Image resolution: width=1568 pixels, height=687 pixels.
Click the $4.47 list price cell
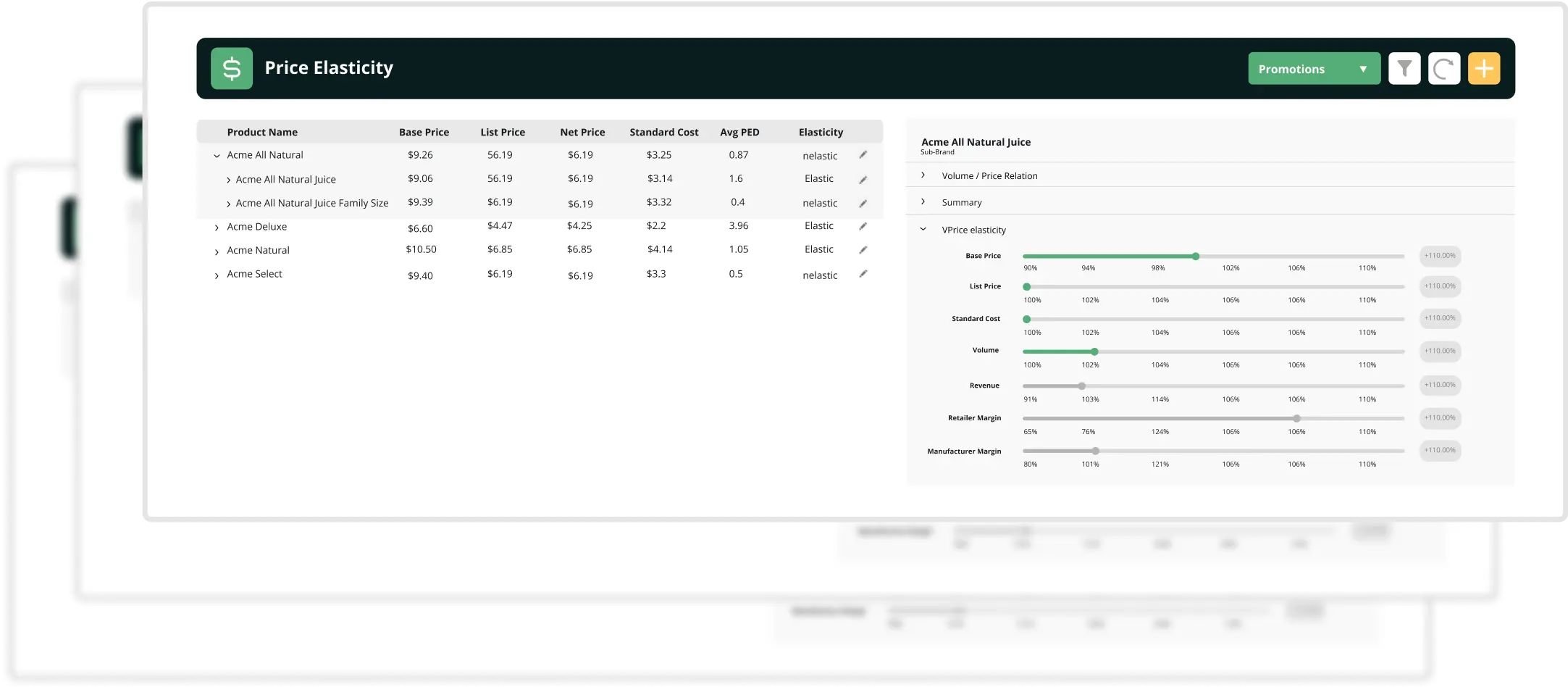(500, 226)
